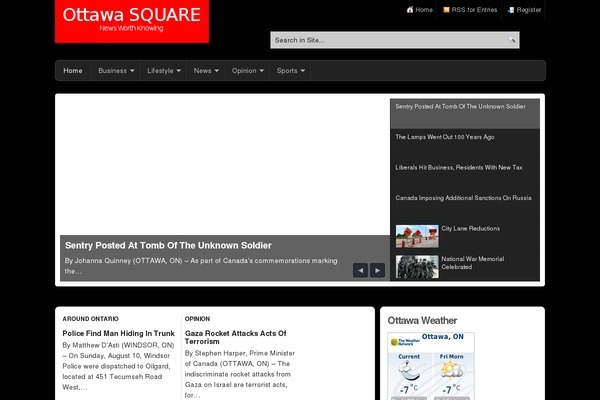Screen dimensions: 600x400
Task: Click the Home house icon in top bar
Action: coord(410,10)
